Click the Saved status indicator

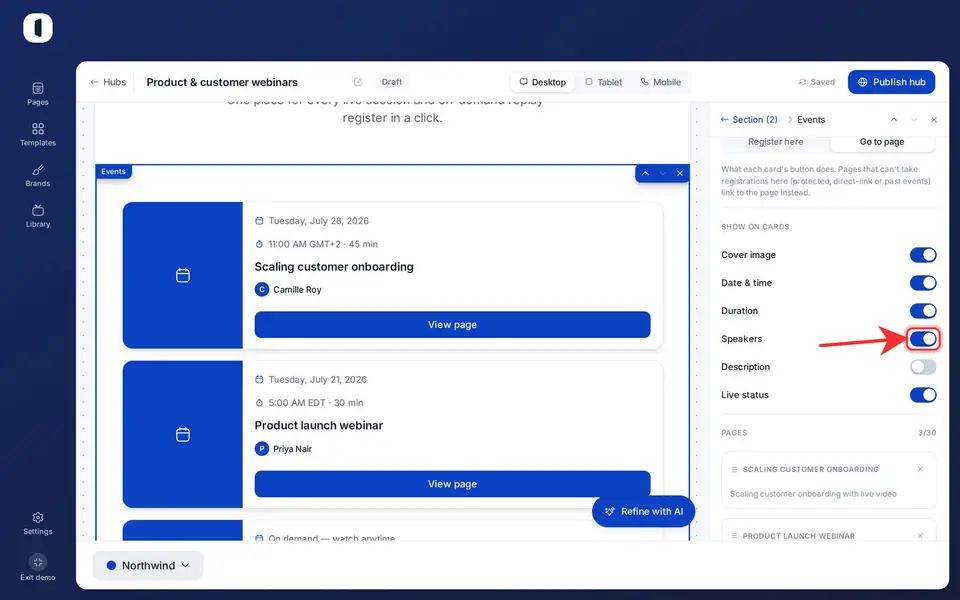coord(817,82)
